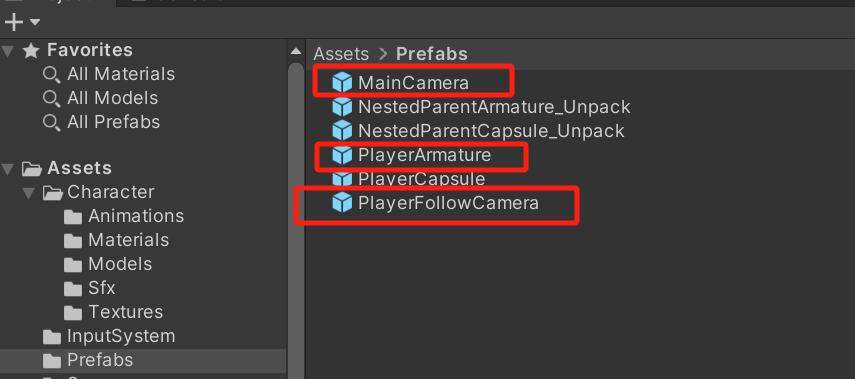Click the PlayerArmature prefab cube icon
855x379 pixels.
(342, 155)
